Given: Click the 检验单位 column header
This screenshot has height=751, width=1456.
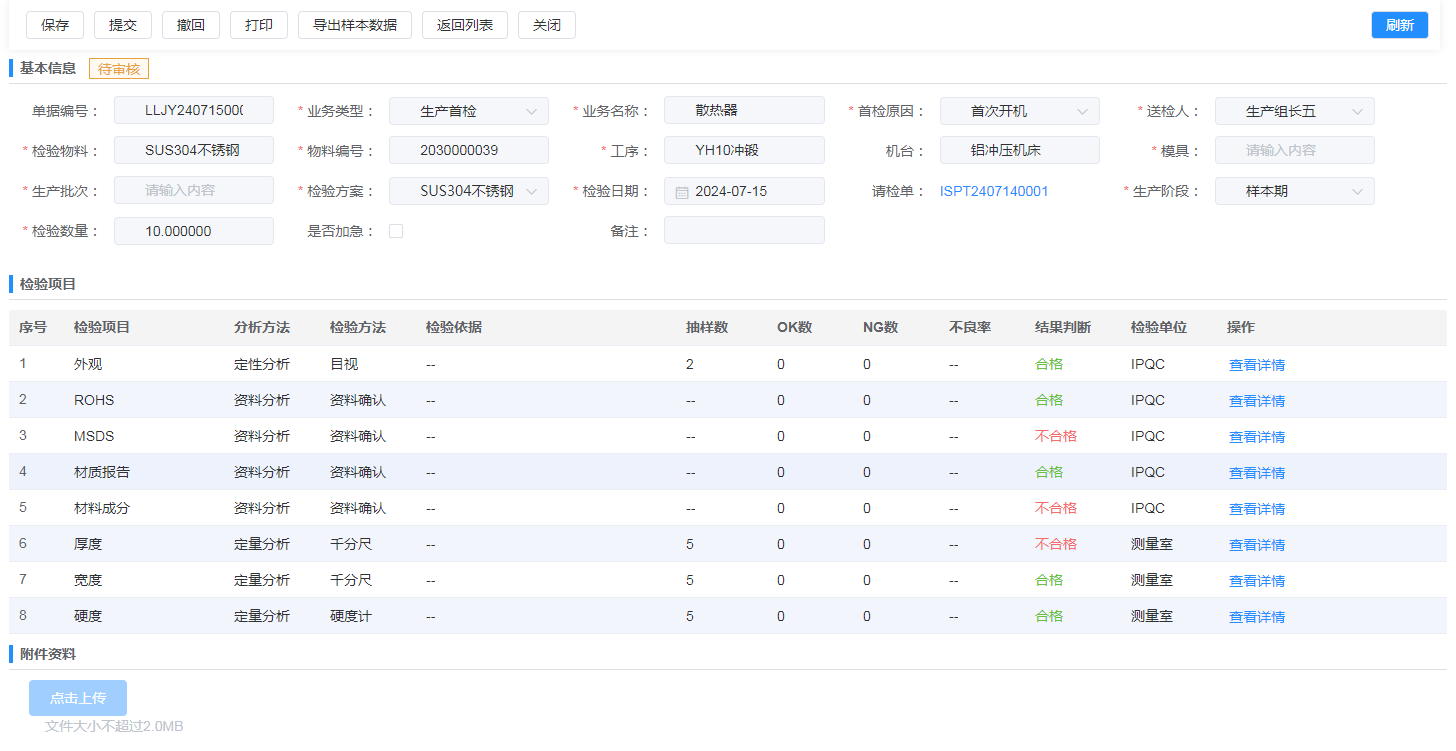Looking at the screenshot, I should click(1159, 327).
